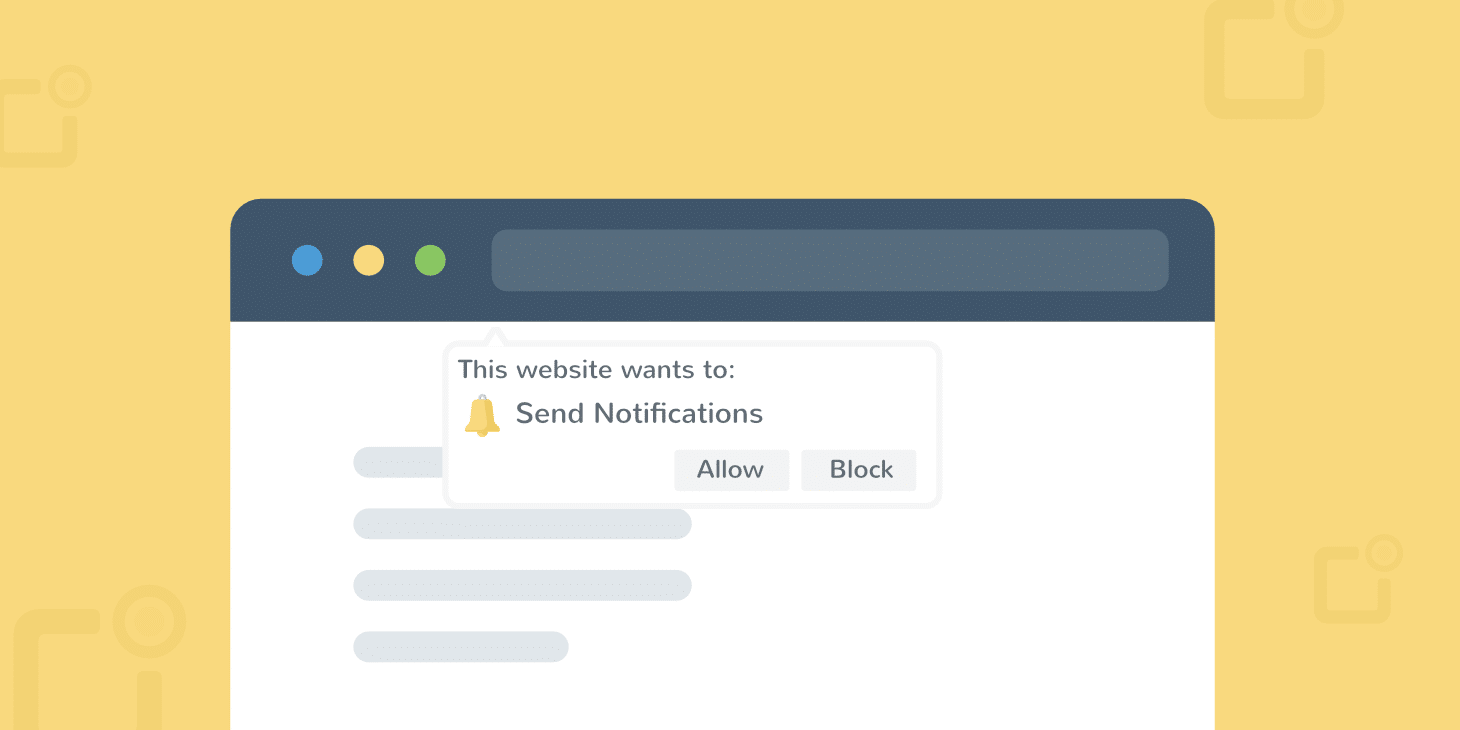
Task: Click the yellow window control dot
Action: point(369,261)
